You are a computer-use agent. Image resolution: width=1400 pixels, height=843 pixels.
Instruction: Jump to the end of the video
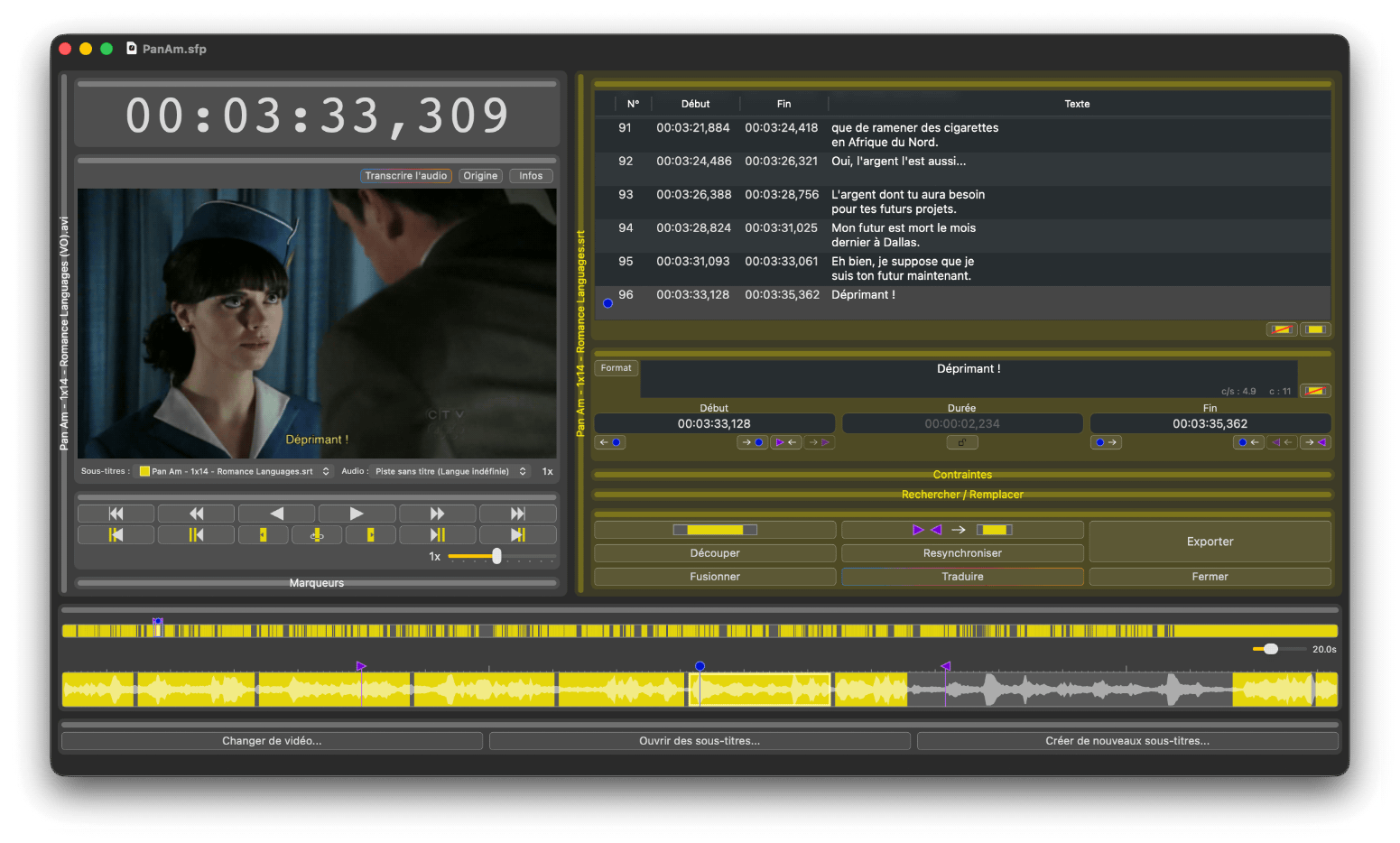[517, 514]
